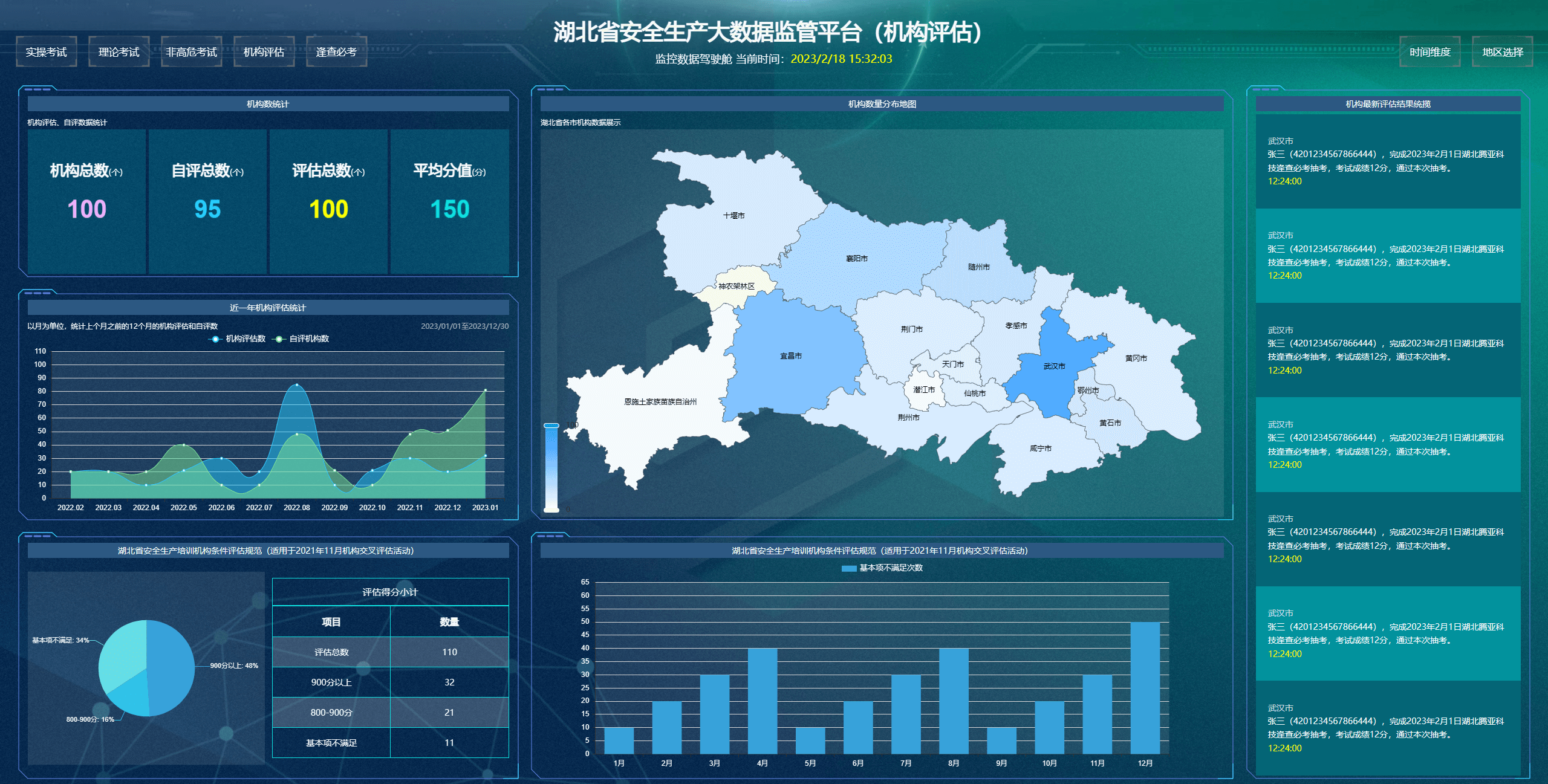Click the 4月 bar in chart
The height and width of the screenshot is (784, 1548).
click(x=763, y=701)
